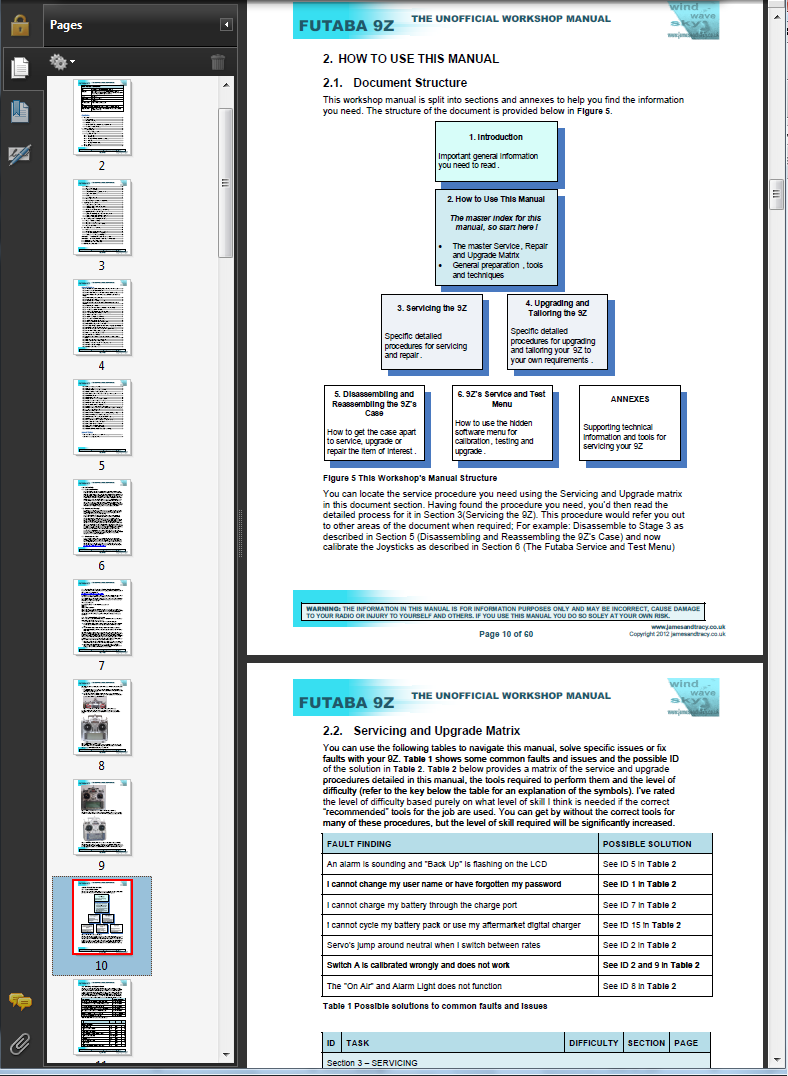Select page 2 thumbnail

click(x=102, y=117)
